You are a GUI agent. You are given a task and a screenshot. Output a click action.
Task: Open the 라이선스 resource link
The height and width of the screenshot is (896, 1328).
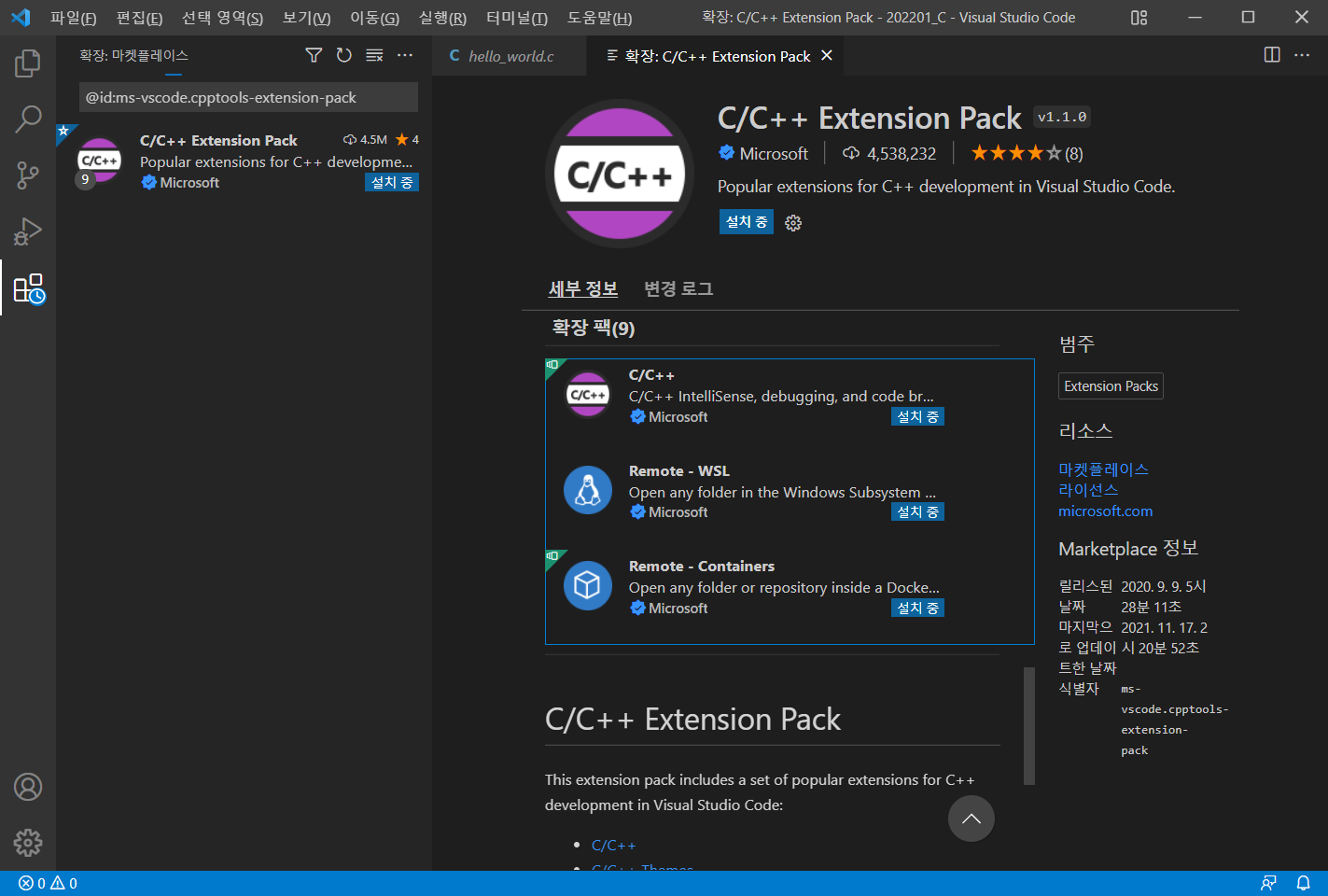pos(1088,489)
